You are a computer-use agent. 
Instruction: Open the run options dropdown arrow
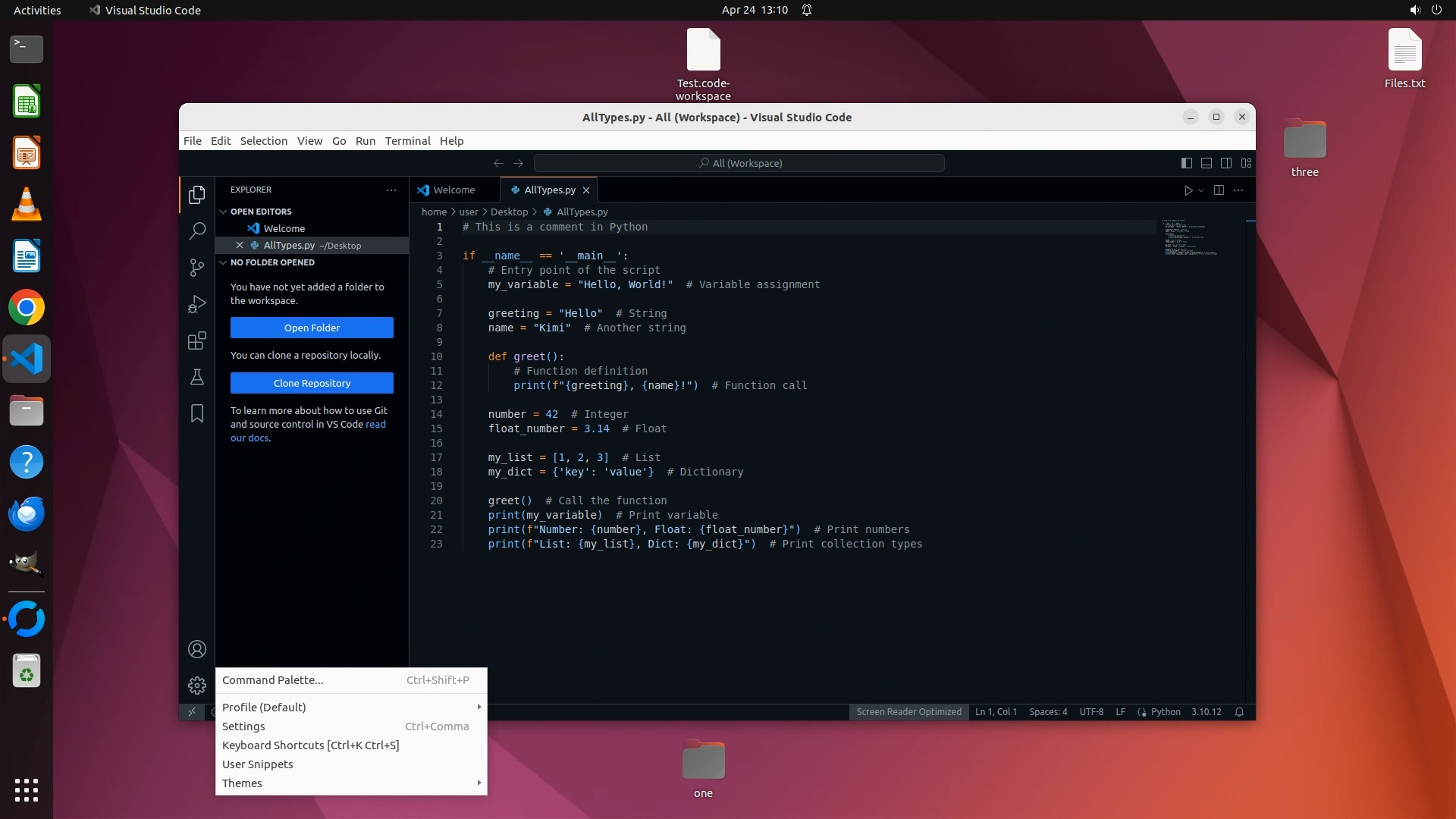(1201, 190)
